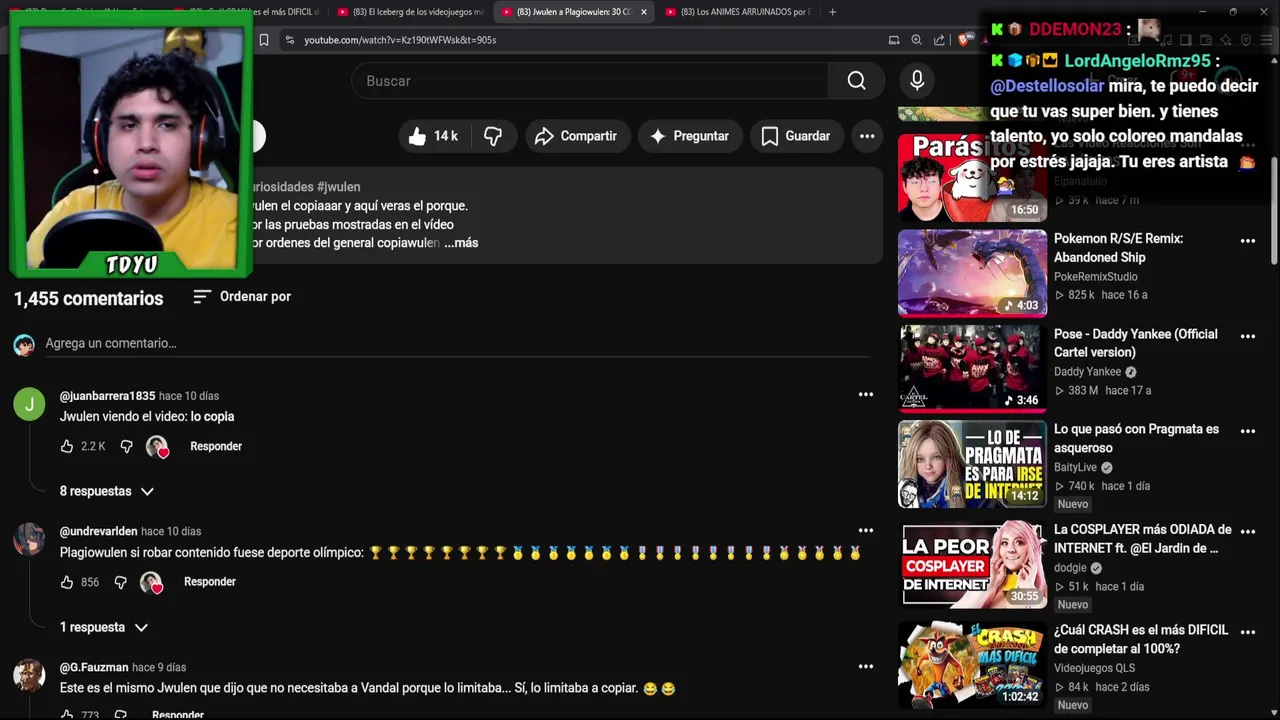Open Ordenar por sort dropdown
Screen dimensions: 1280x720
pos(242,297)
